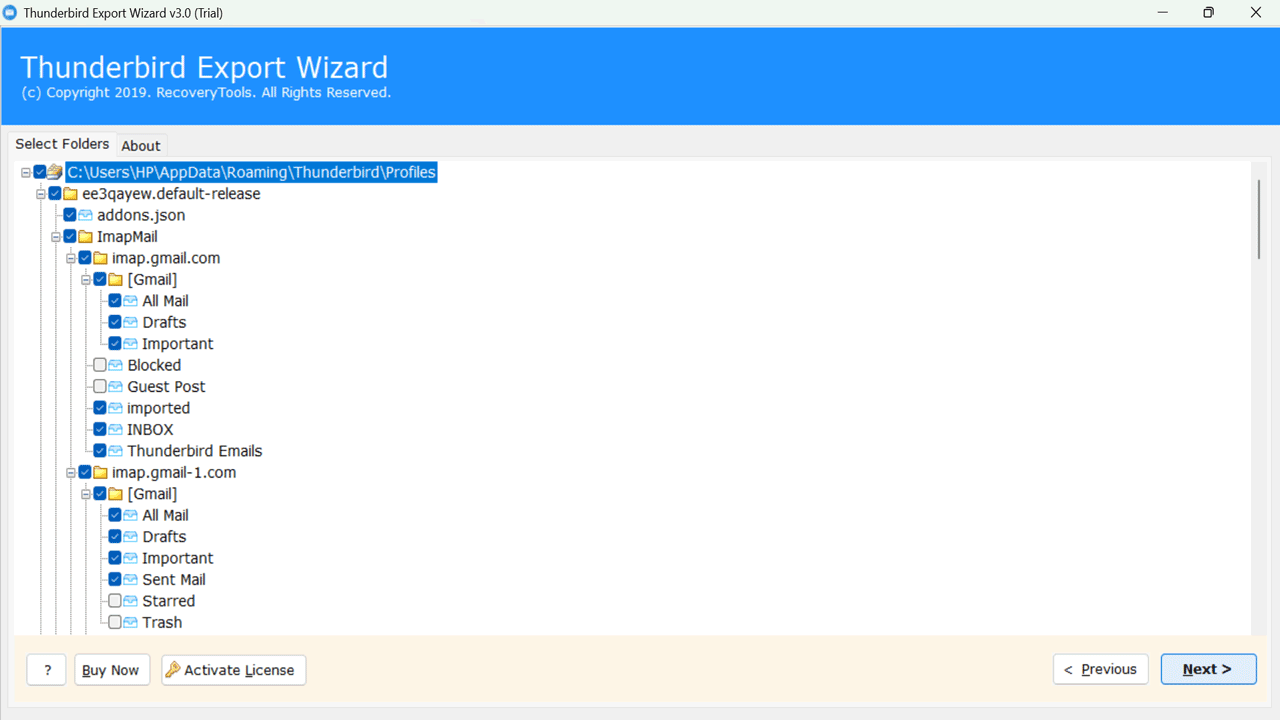
Task: Check the Trash folder checkbox
Action: (115, 622)
